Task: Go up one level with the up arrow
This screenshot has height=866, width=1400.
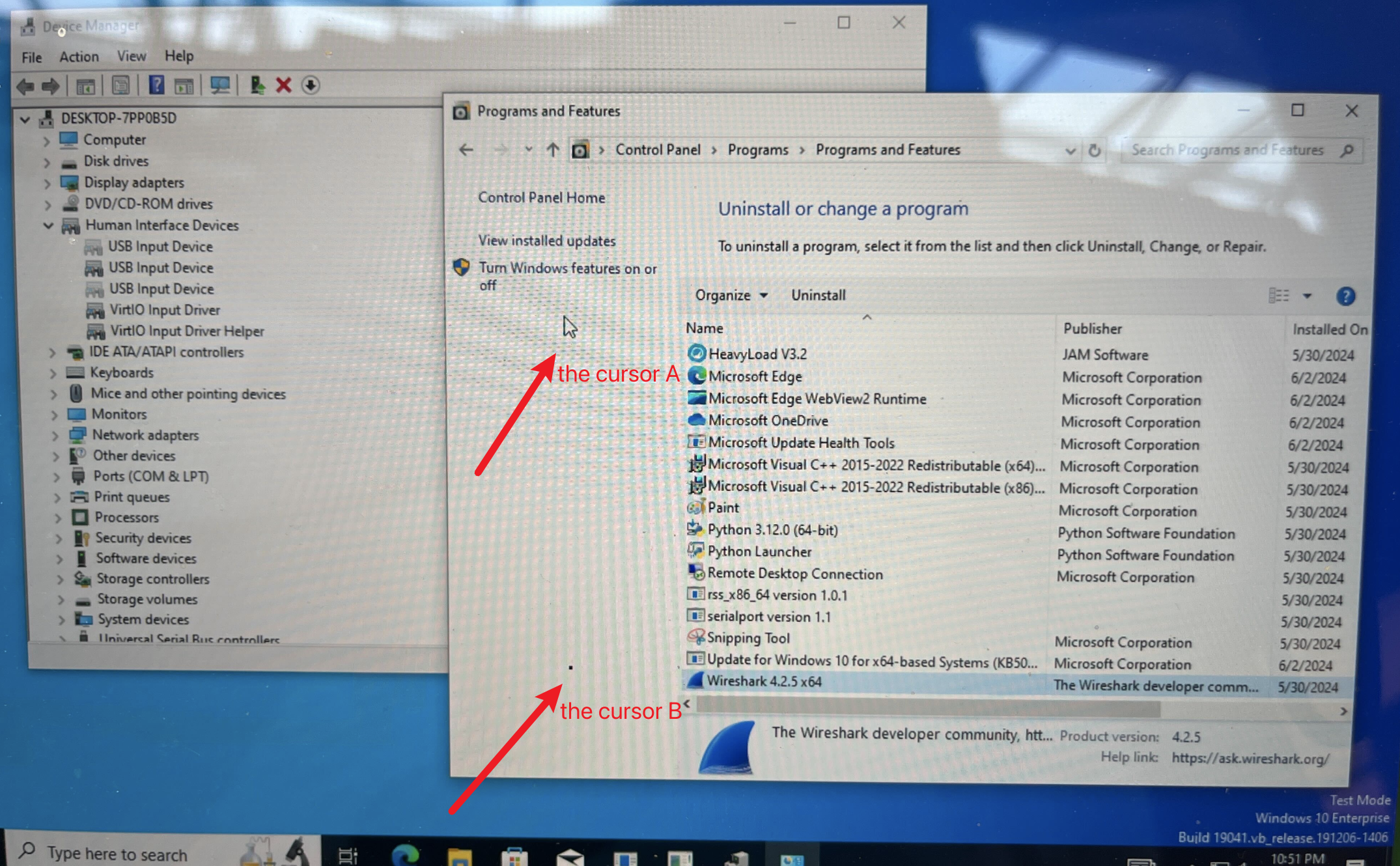Action: pos(553,150)
